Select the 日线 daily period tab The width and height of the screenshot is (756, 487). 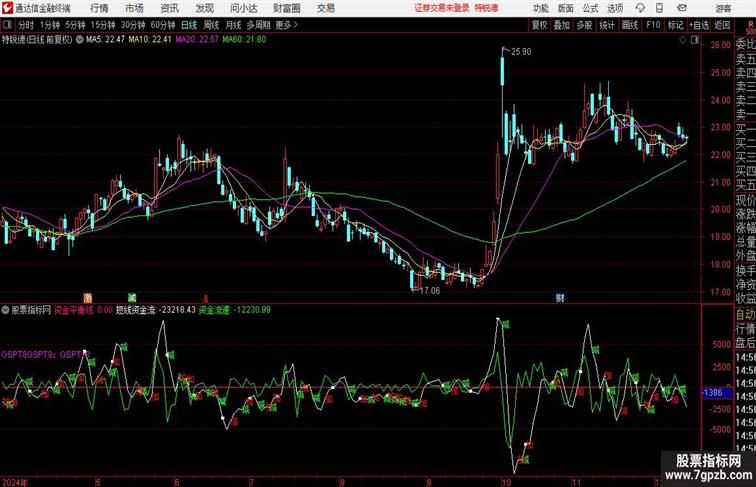click(189, 25)
